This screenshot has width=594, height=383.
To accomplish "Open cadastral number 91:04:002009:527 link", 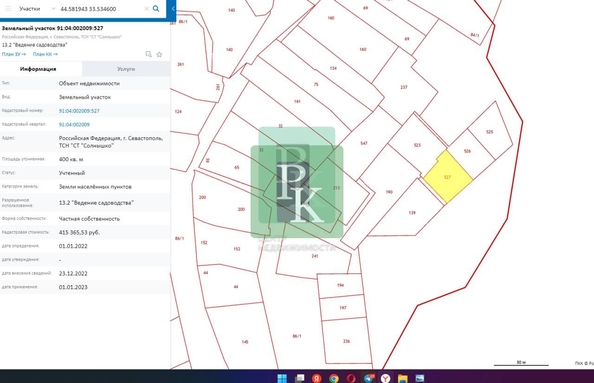I will [79, 111].
